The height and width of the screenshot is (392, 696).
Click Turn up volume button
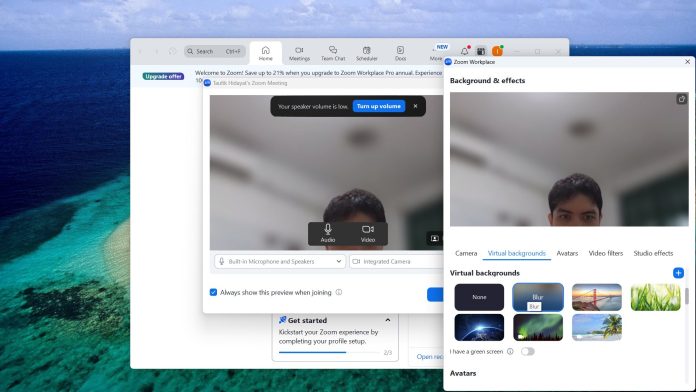pyautogui.click(x=379, y=106)
